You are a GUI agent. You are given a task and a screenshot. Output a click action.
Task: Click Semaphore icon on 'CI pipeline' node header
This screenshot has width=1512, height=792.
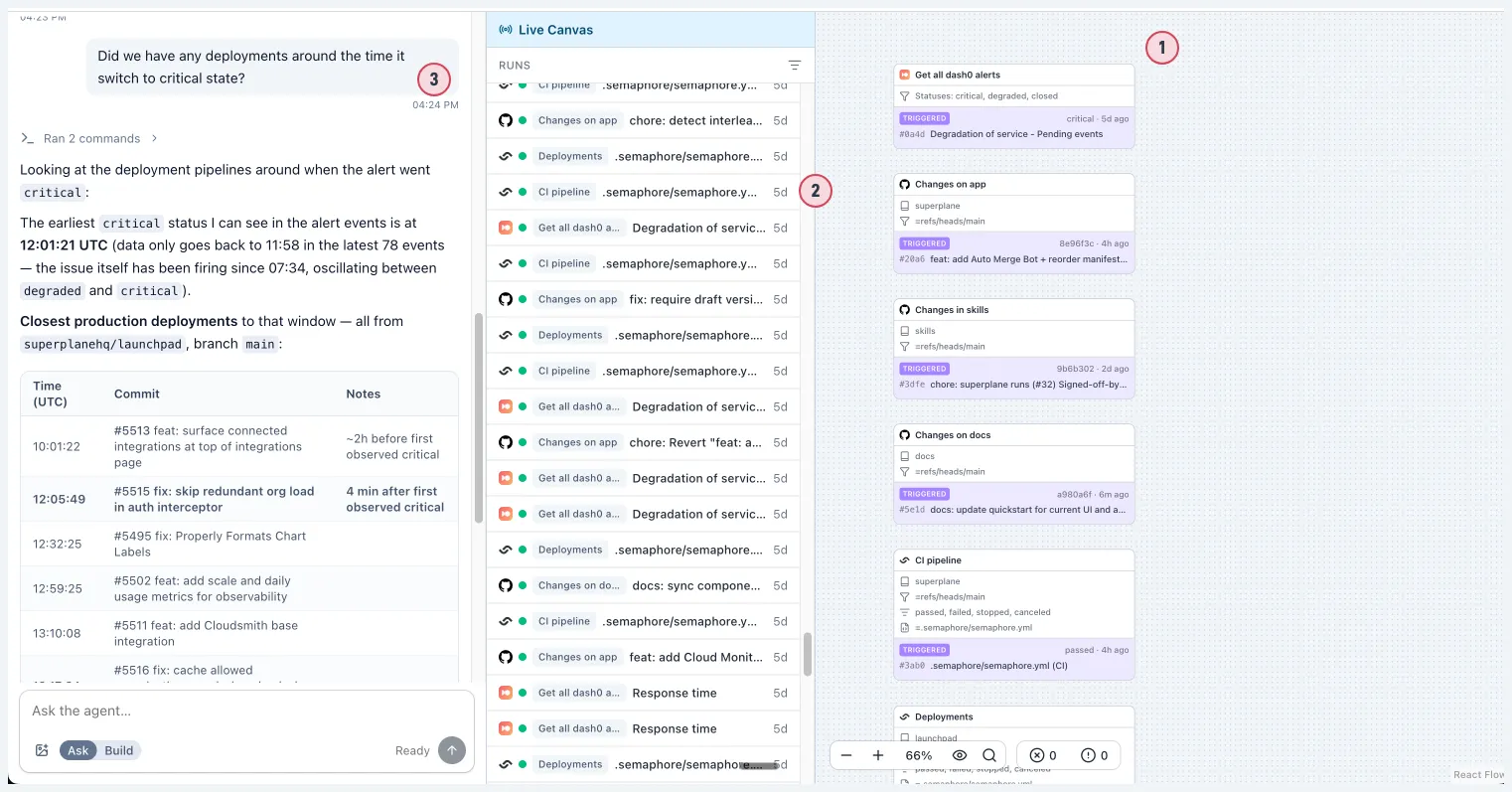[x=905, y=560]
